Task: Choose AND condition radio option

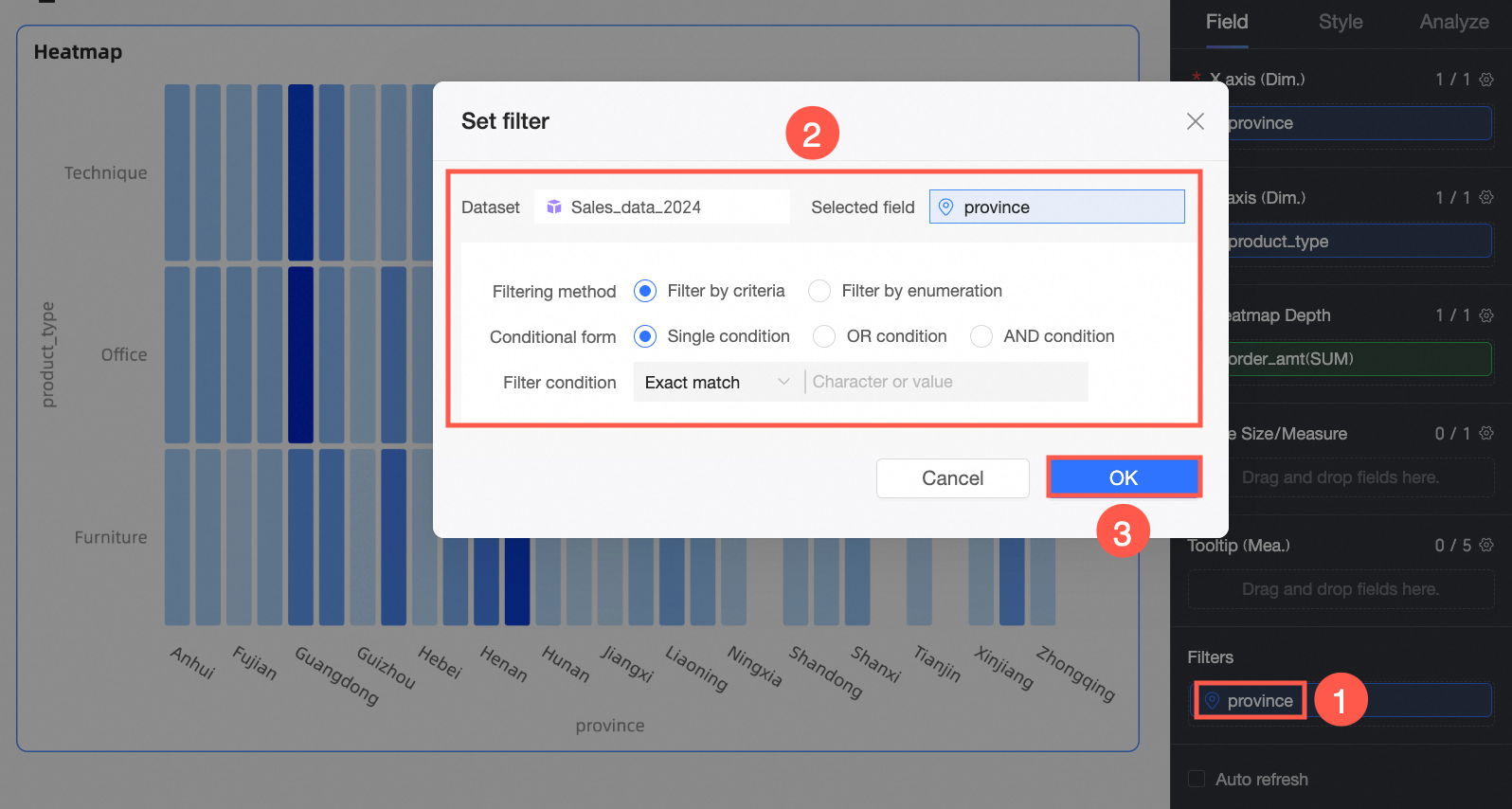Action: point(981,336)
